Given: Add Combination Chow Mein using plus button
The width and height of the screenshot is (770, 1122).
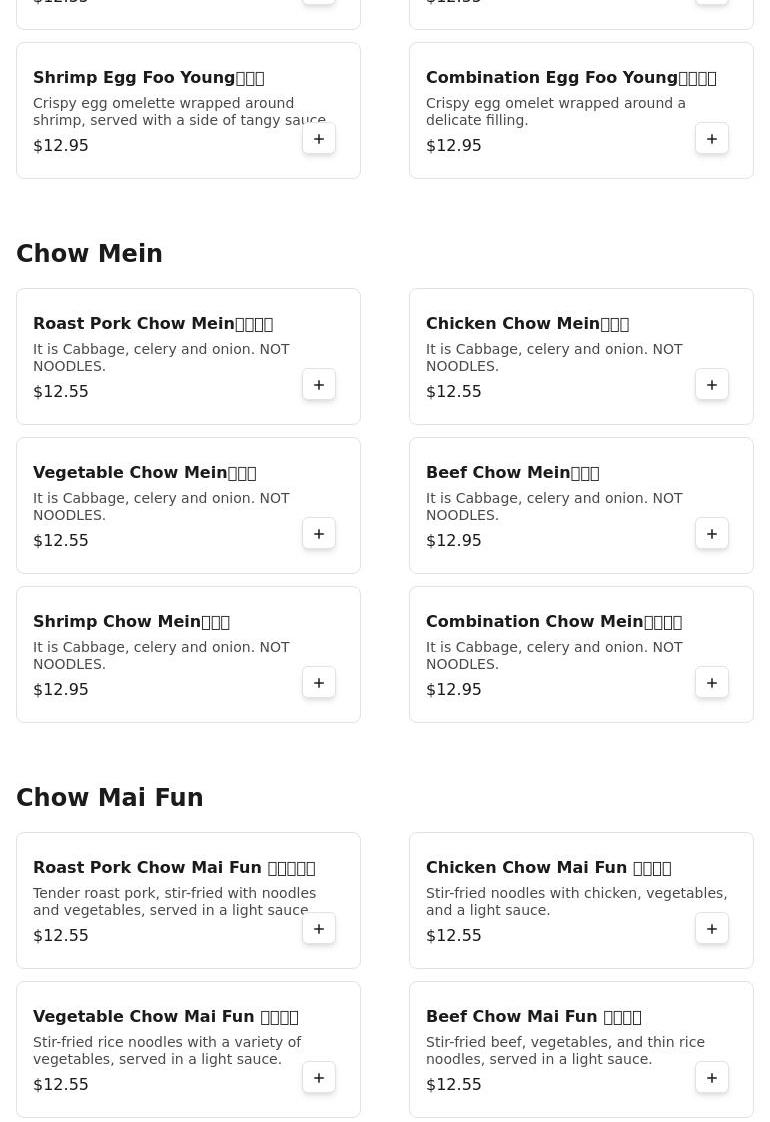Looking at the screenshot, I should [712, 683].
